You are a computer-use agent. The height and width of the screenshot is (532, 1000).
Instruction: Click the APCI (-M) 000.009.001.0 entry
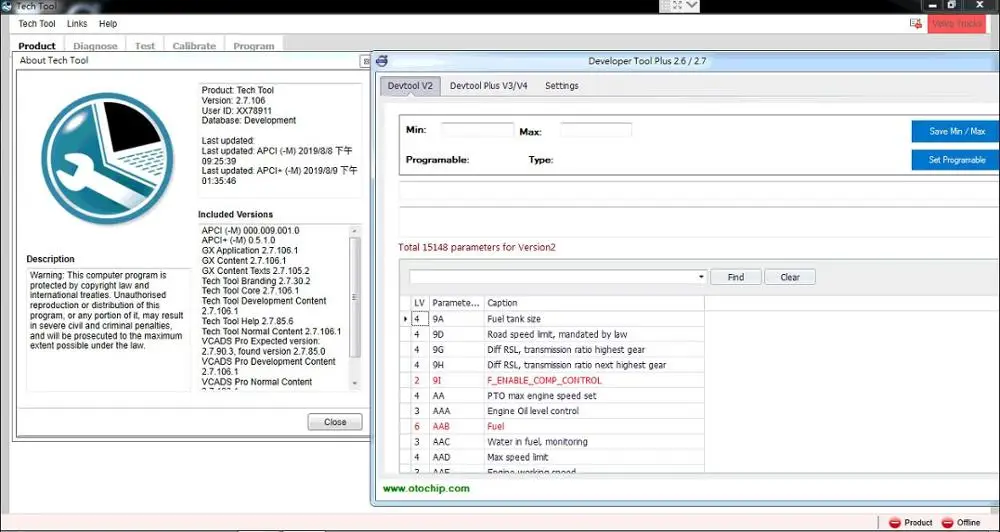(250, 230)
